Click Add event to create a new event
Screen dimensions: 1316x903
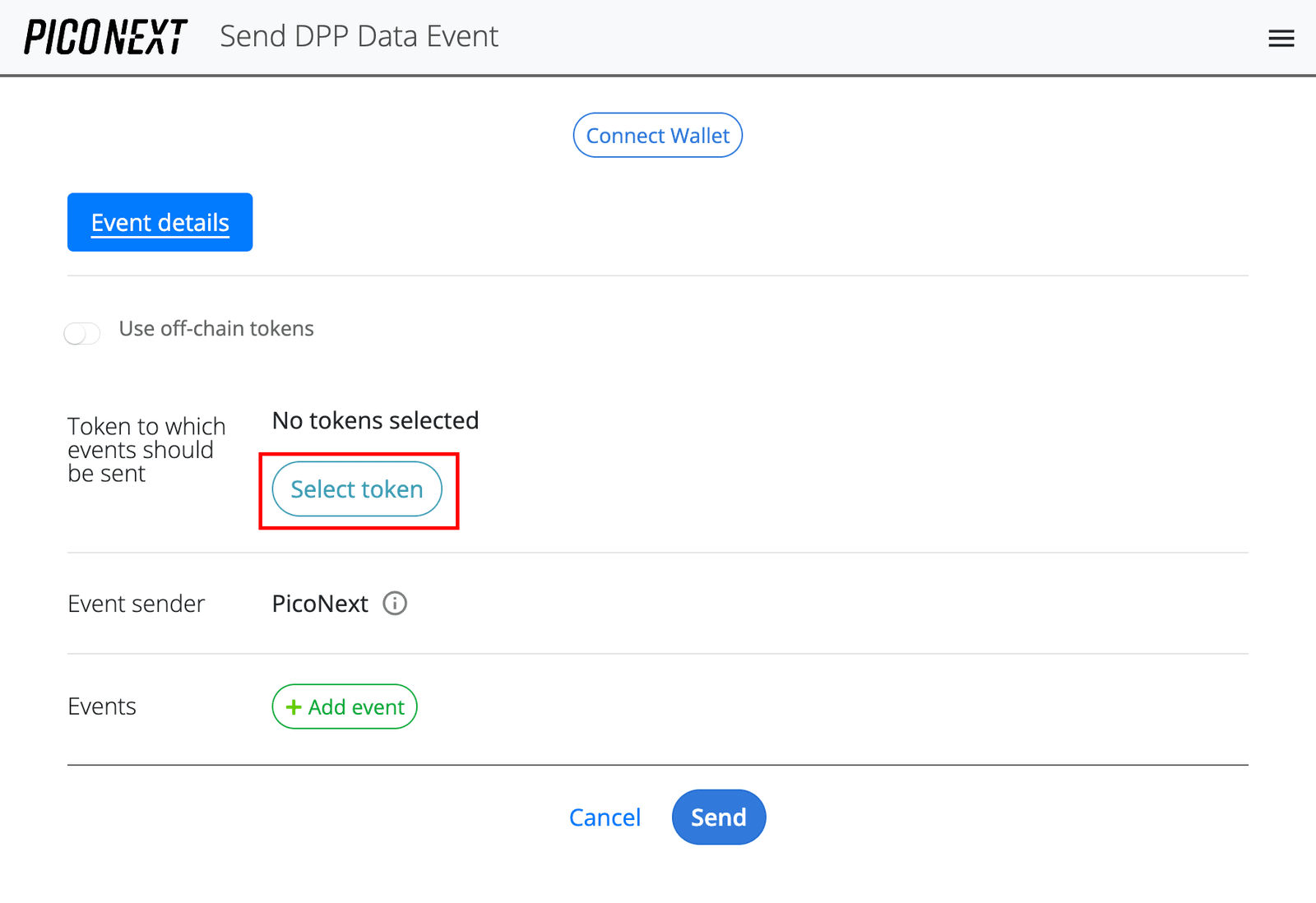[344, 706]
